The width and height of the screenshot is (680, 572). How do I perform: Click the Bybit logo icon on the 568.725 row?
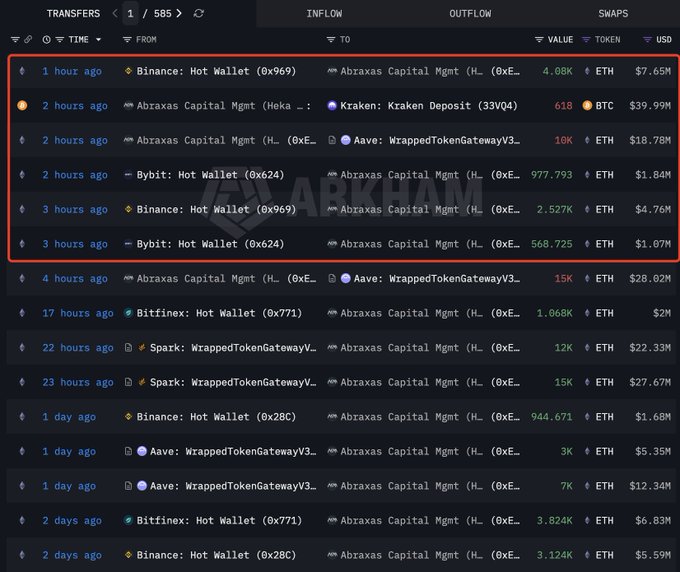(x=128, y=244)
